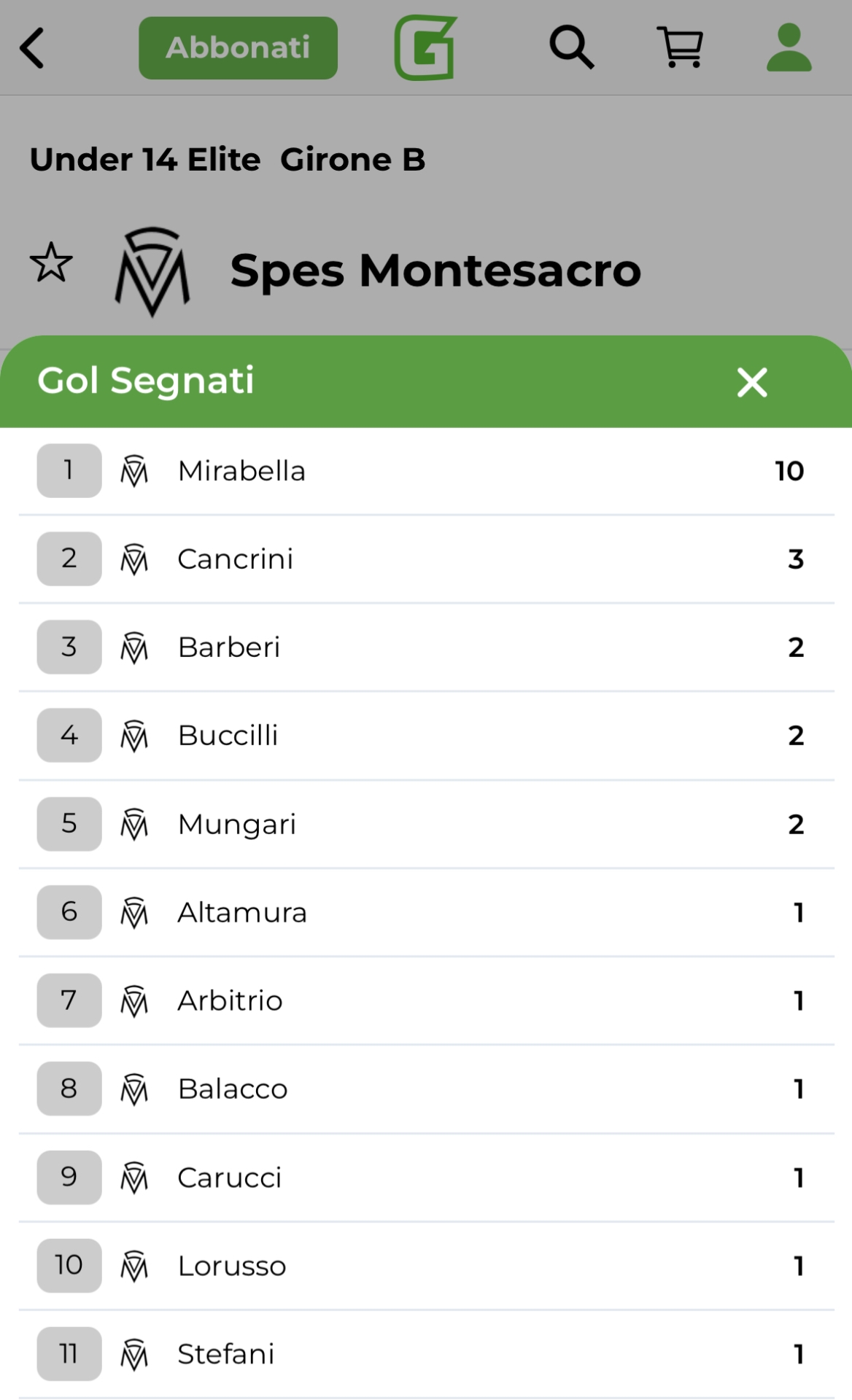The image size is (852, 1400).
Task: Select scorer Mirabella row
Action: click(x=241, y=471)
